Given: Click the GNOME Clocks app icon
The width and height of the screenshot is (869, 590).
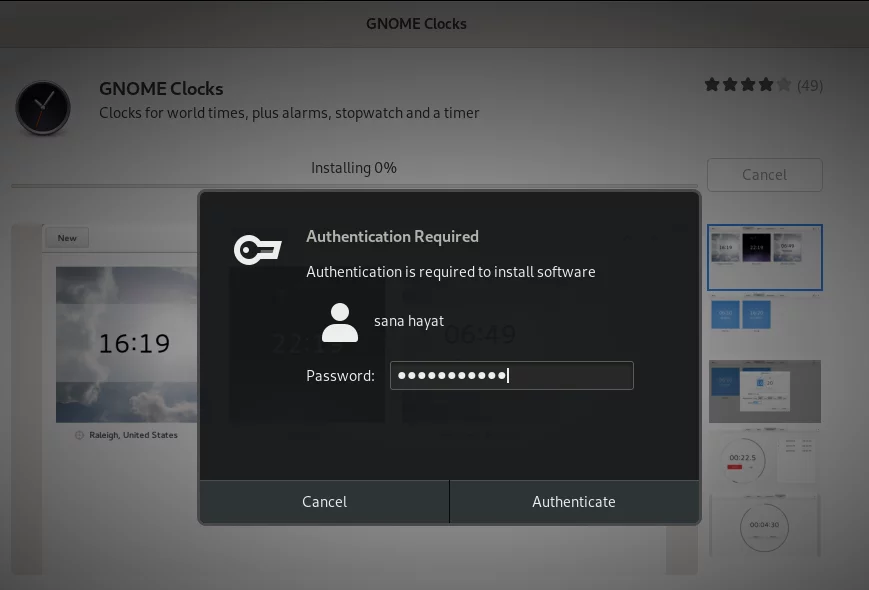Looking at the screenshot, I should coord(43,107).
